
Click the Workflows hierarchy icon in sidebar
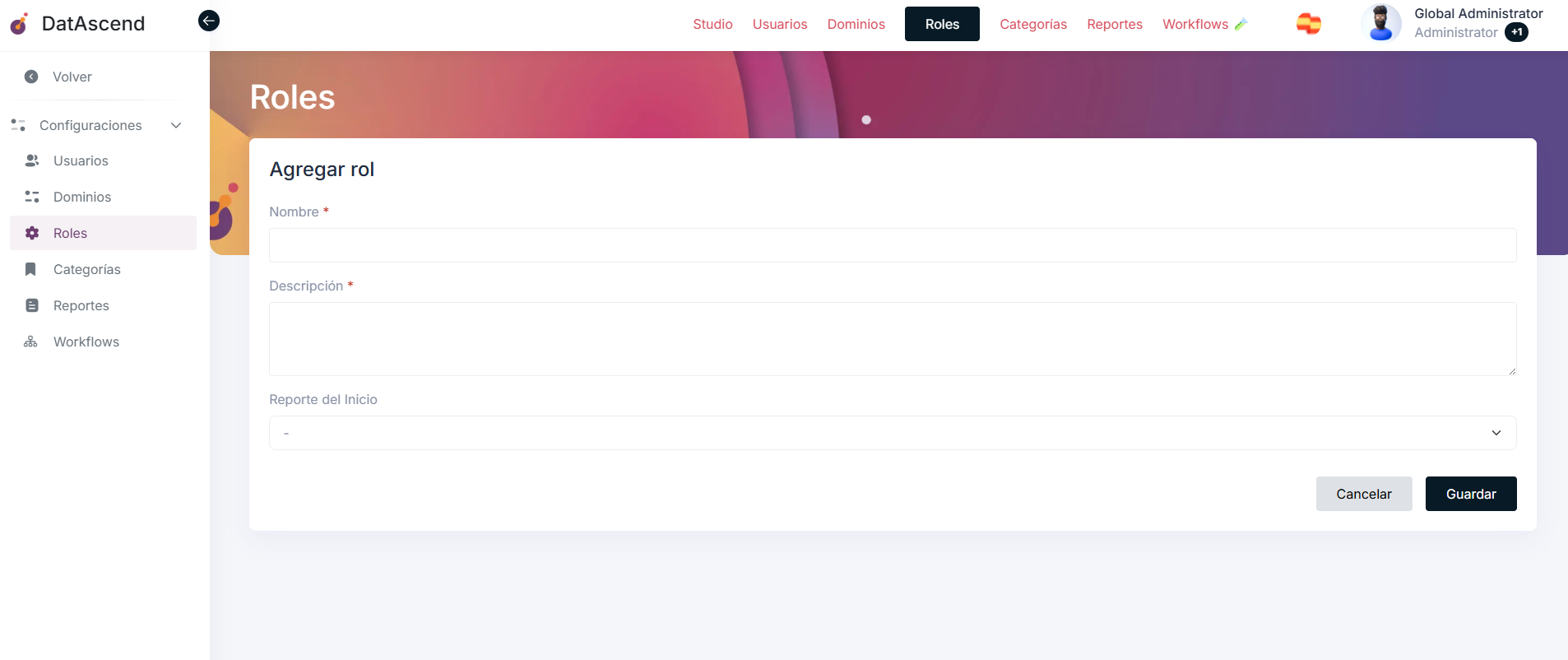(x=31, y=342)
